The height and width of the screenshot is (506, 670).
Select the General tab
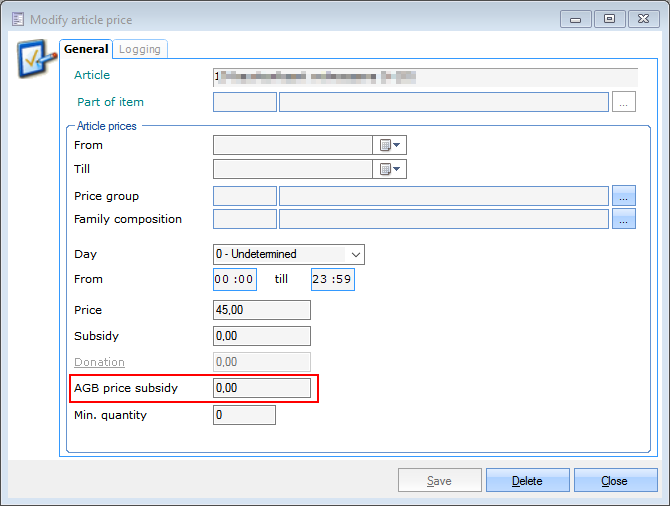[86, 49]
